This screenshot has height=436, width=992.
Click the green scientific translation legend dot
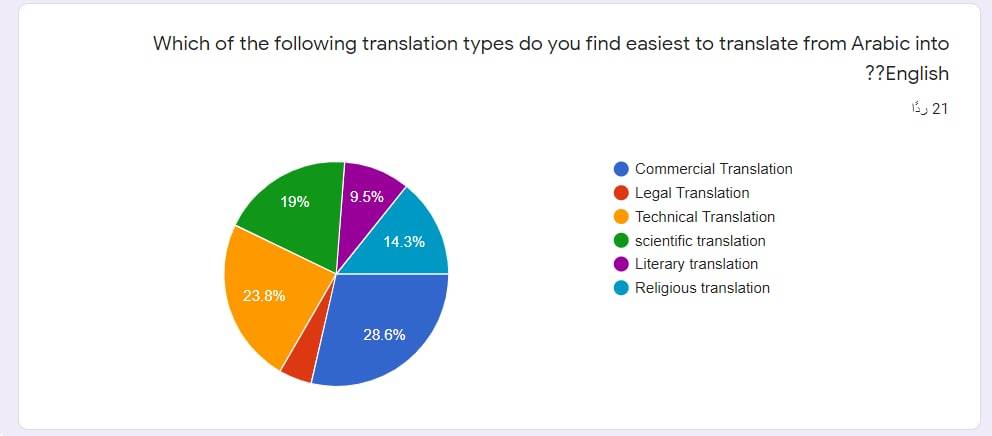click(x=621, y=241)
